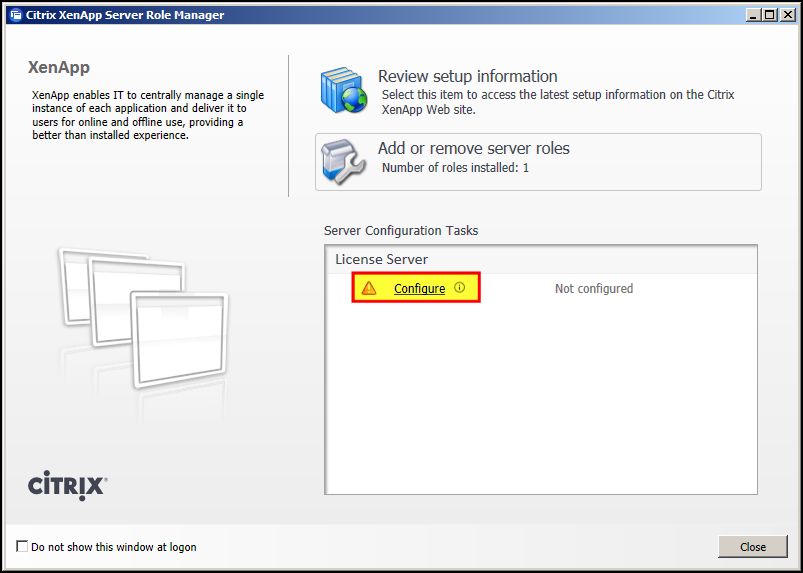Click the 'Not configured' status text

click(x=594, y=288)
